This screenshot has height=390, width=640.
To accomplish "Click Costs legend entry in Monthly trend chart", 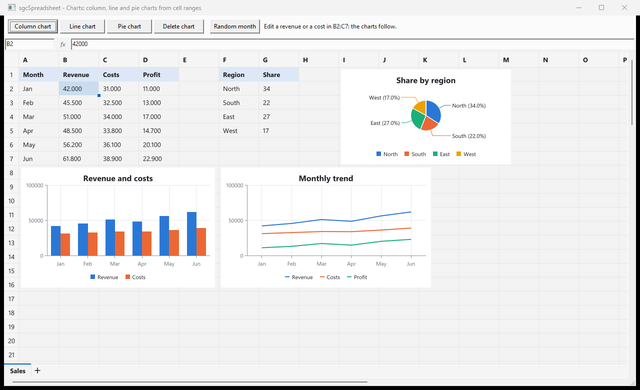I will [x=330, y=277].
